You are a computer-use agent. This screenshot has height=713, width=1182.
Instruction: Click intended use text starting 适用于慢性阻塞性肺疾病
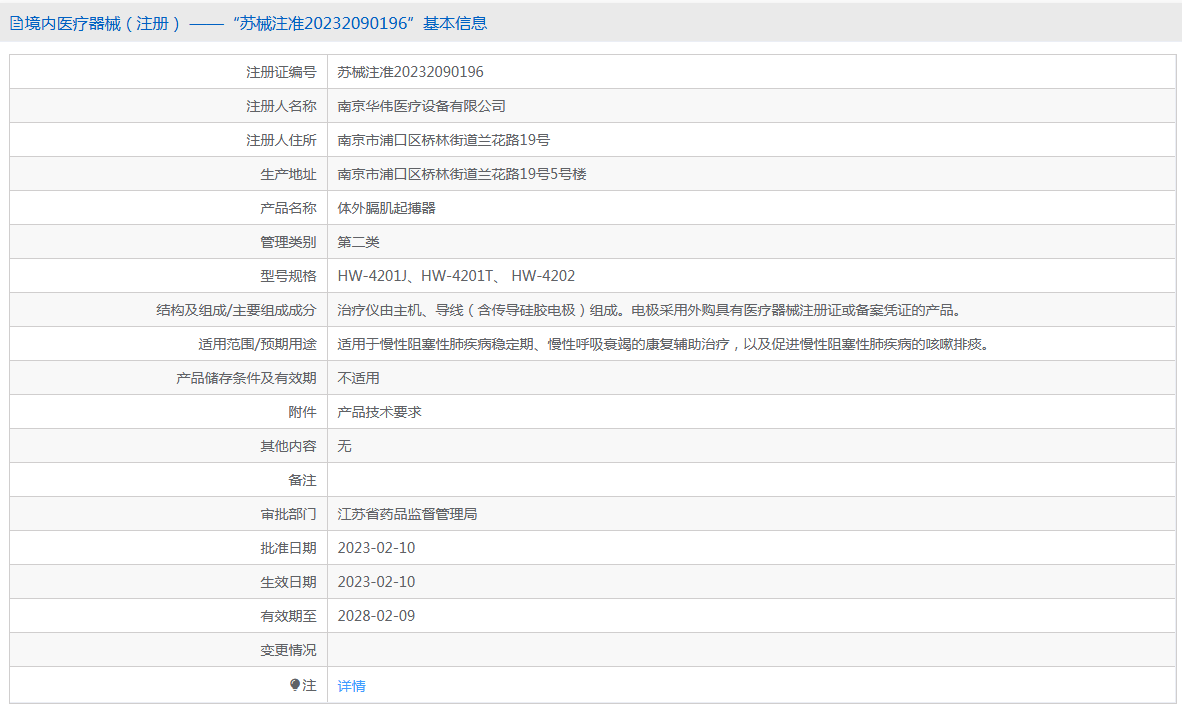(663, 344)
